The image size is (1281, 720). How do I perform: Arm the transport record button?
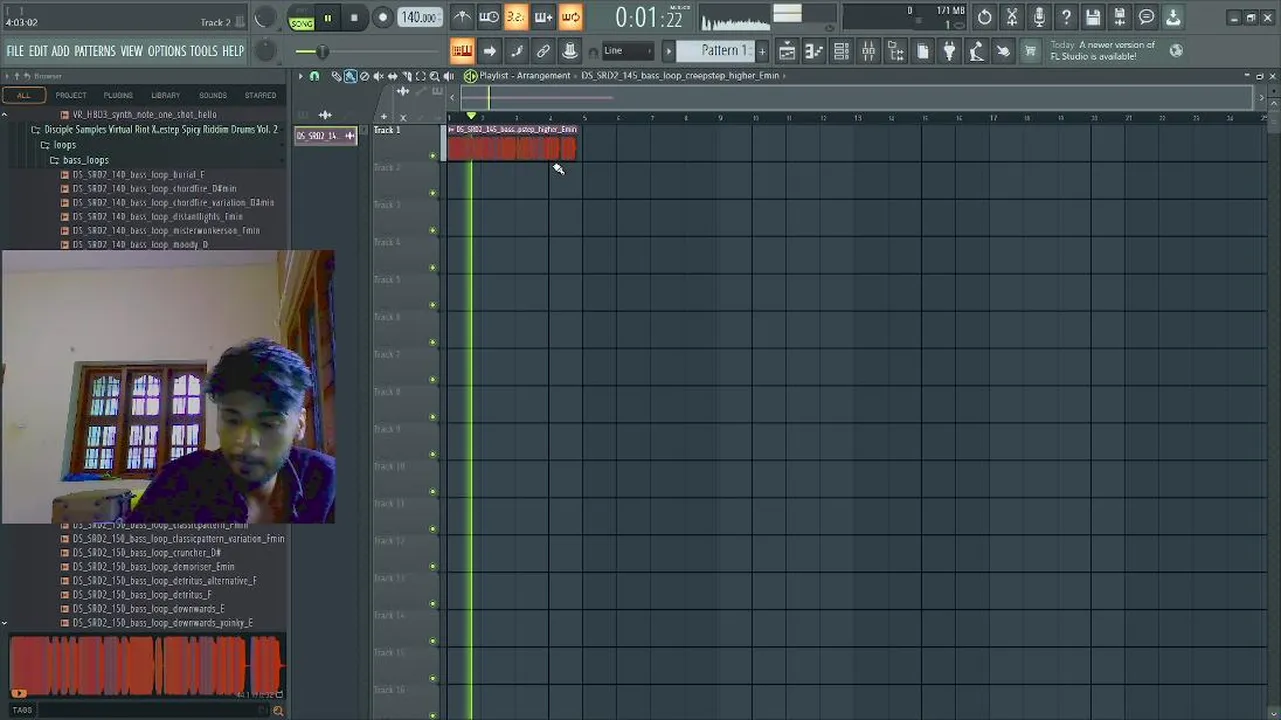tap(382, 18)
